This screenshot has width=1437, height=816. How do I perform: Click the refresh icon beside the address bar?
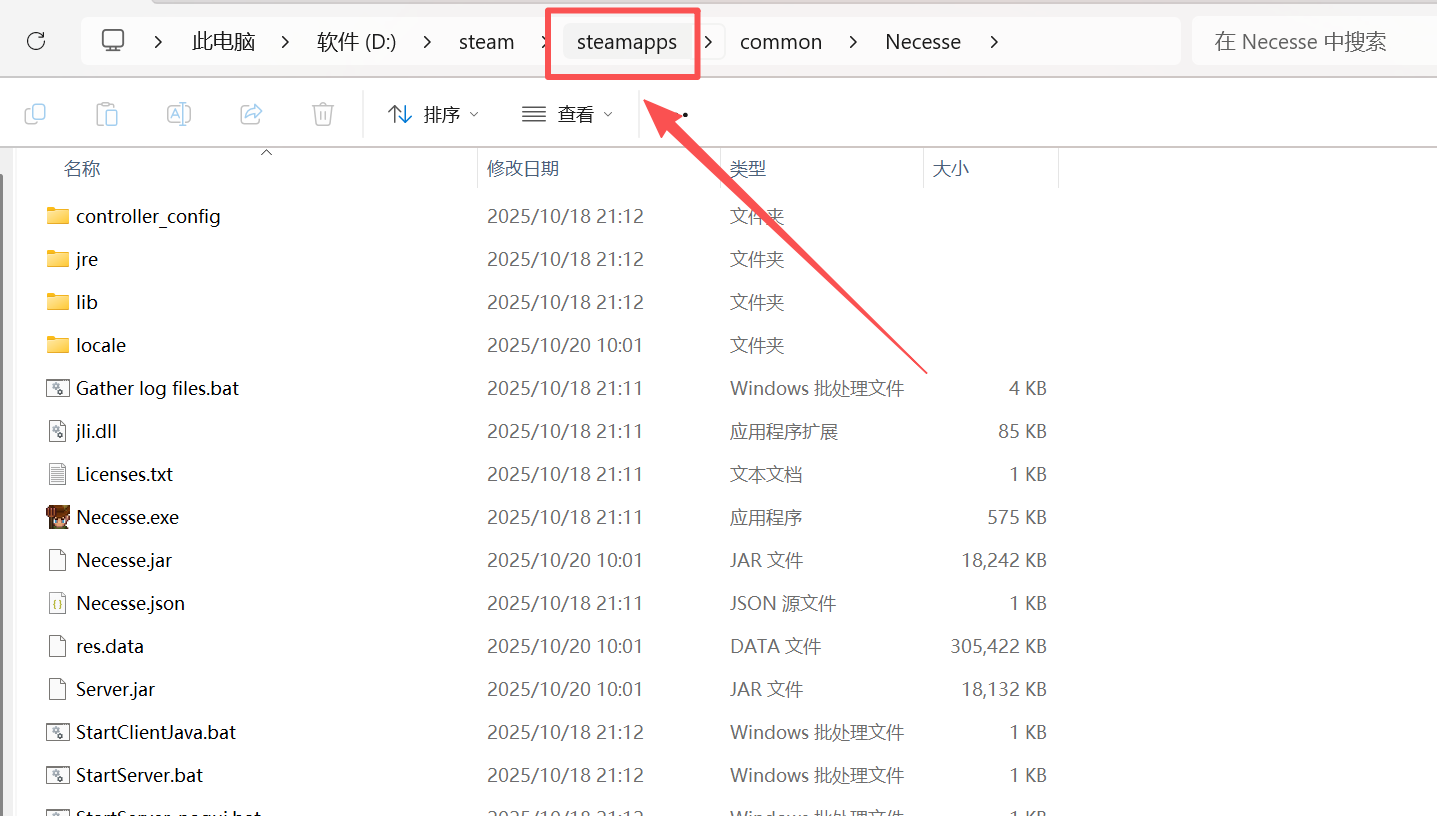36,41
